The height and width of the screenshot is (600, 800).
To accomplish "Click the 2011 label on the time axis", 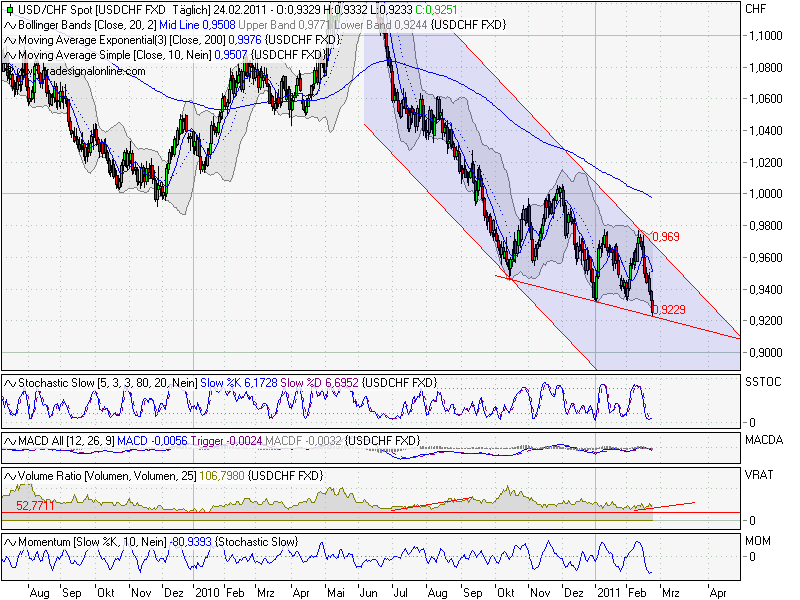I will (609, 592).
